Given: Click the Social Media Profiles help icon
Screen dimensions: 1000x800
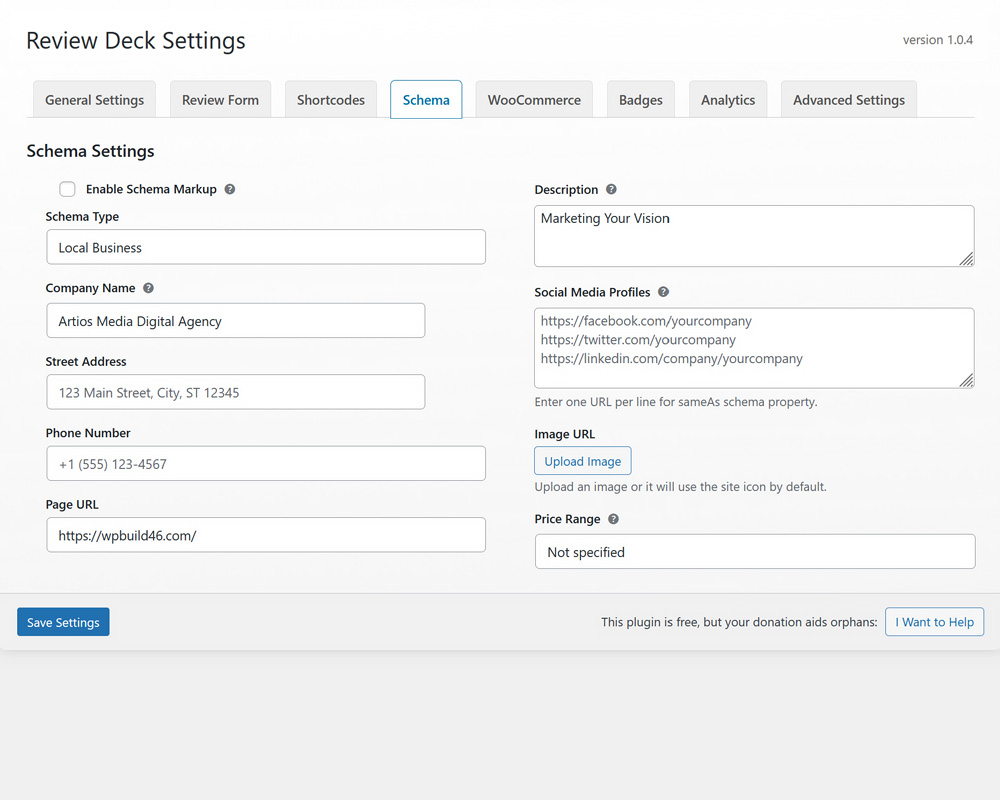Looking at the screenshot, I should coord(663,292).
